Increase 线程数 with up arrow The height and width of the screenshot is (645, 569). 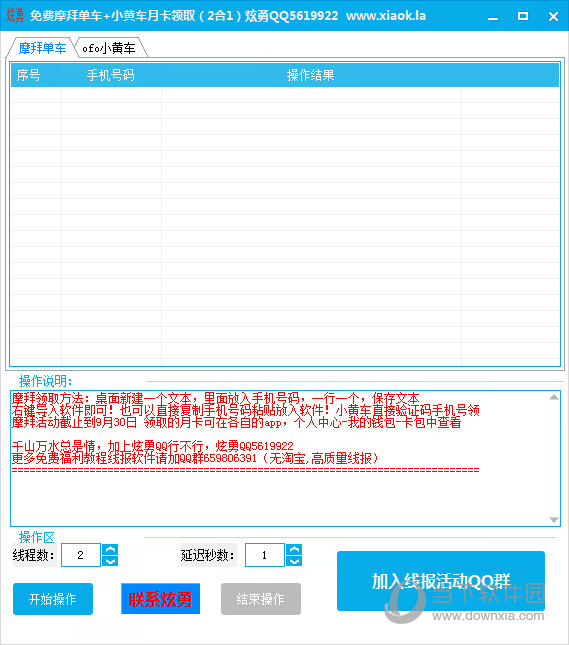110,550
